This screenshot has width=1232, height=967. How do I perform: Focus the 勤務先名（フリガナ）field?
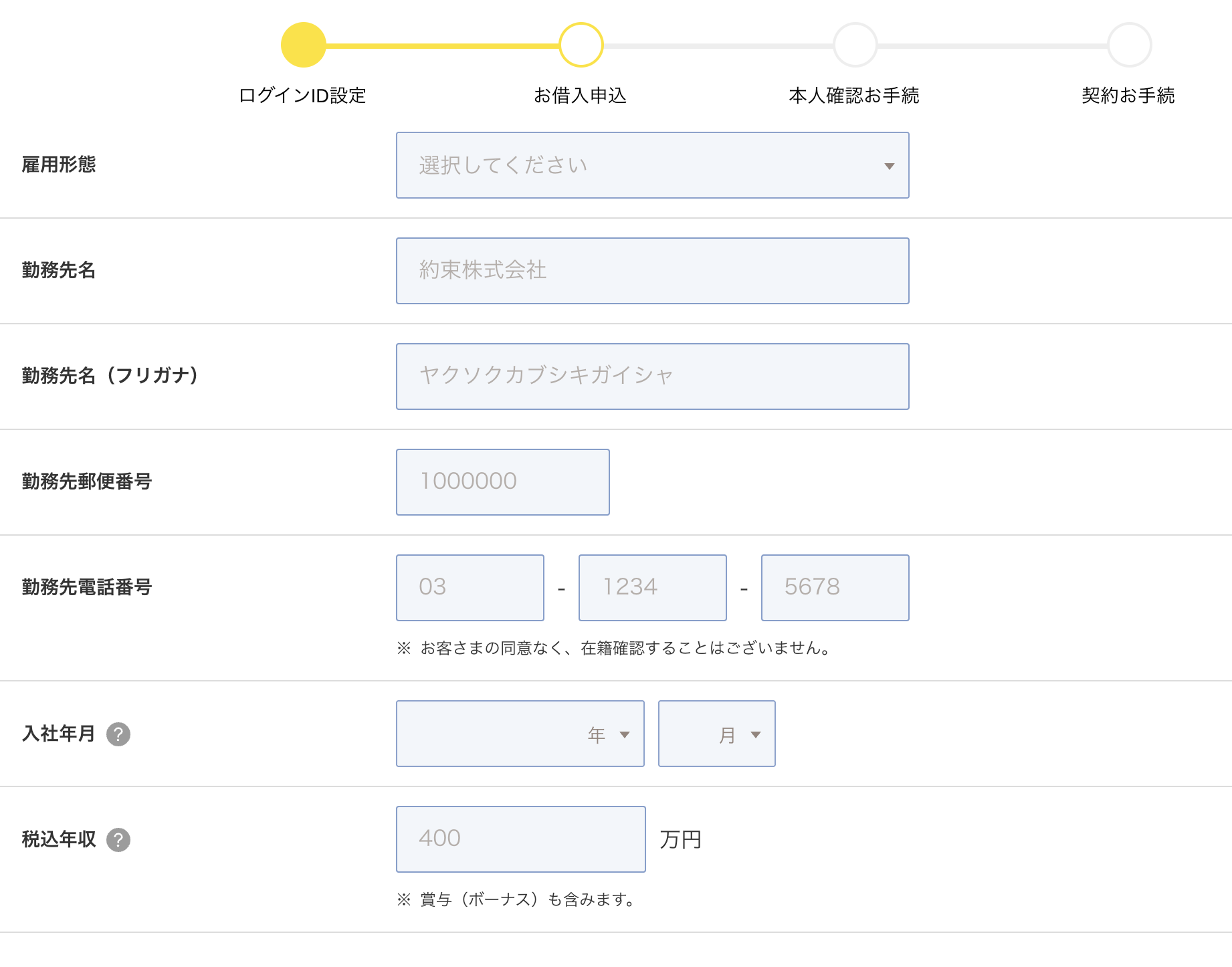coord(652,377)
